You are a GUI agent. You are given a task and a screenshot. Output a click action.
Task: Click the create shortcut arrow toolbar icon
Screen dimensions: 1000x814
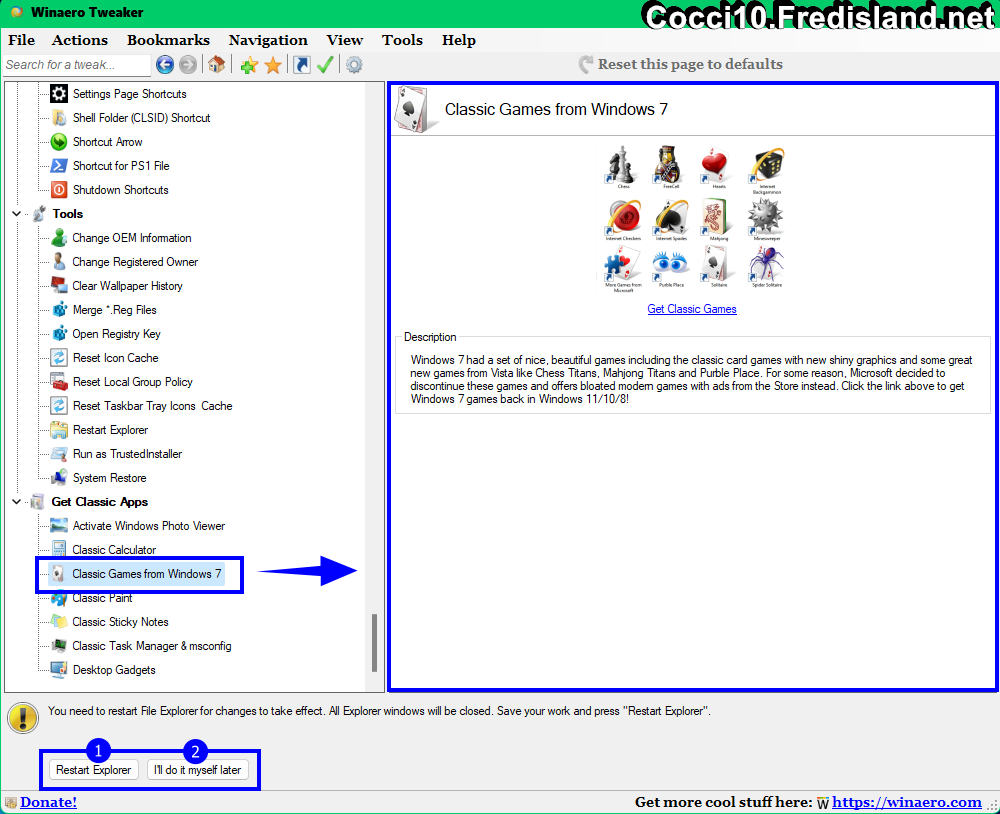302,64
